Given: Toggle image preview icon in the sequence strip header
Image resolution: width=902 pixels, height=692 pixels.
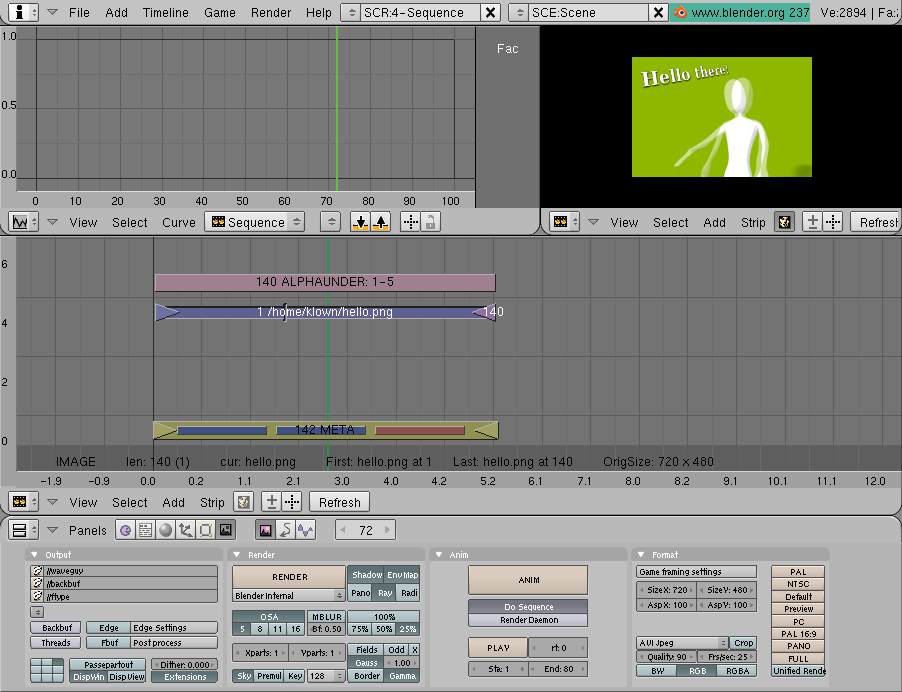Looking at the screenshot, I should point(243,502).
